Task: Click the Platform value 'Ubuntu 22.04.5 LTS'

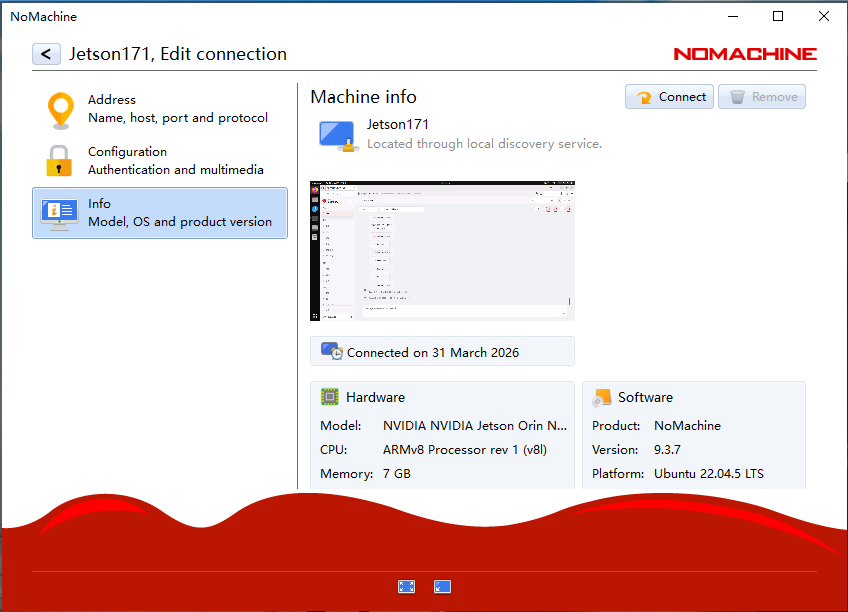Action: click(x=709, y=474)
